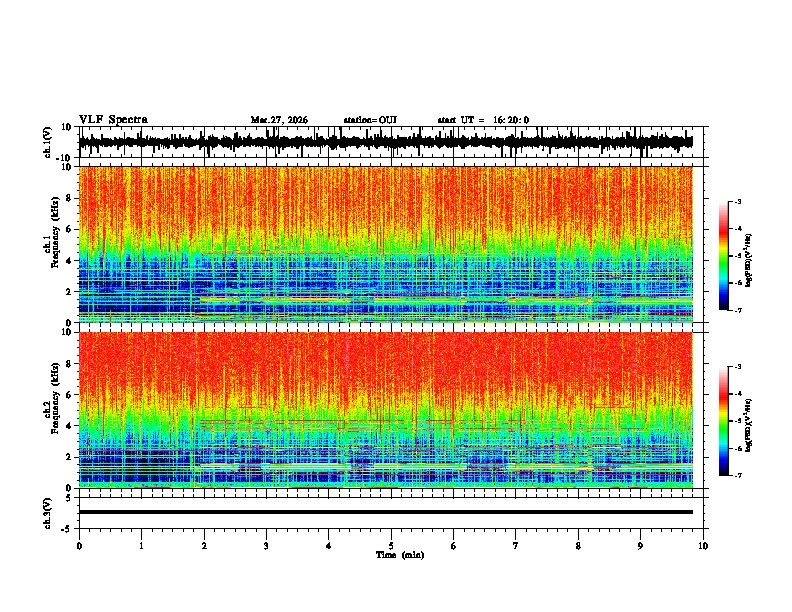Click the "-3" label on ch.1 color bar
The height and width of the screenshot is (612, 792).
coord(737,202)
